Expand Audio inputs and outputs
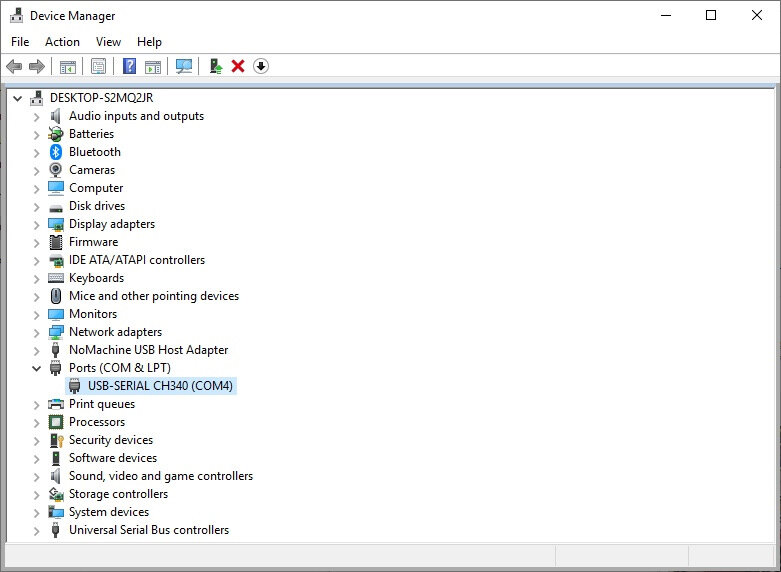Image resolution: width=781 pixels, height=572 pixels. [36, 117]
